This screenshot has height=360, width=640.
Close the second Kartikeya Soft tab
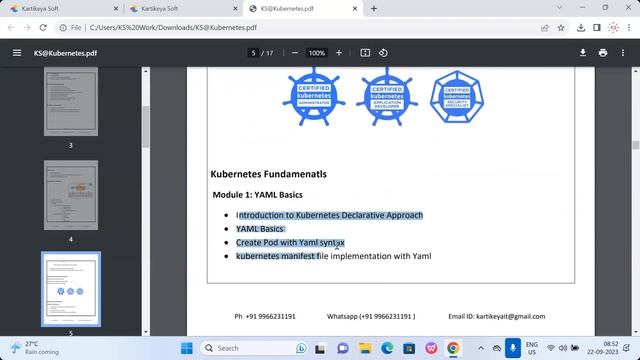(x=235, y=9)
